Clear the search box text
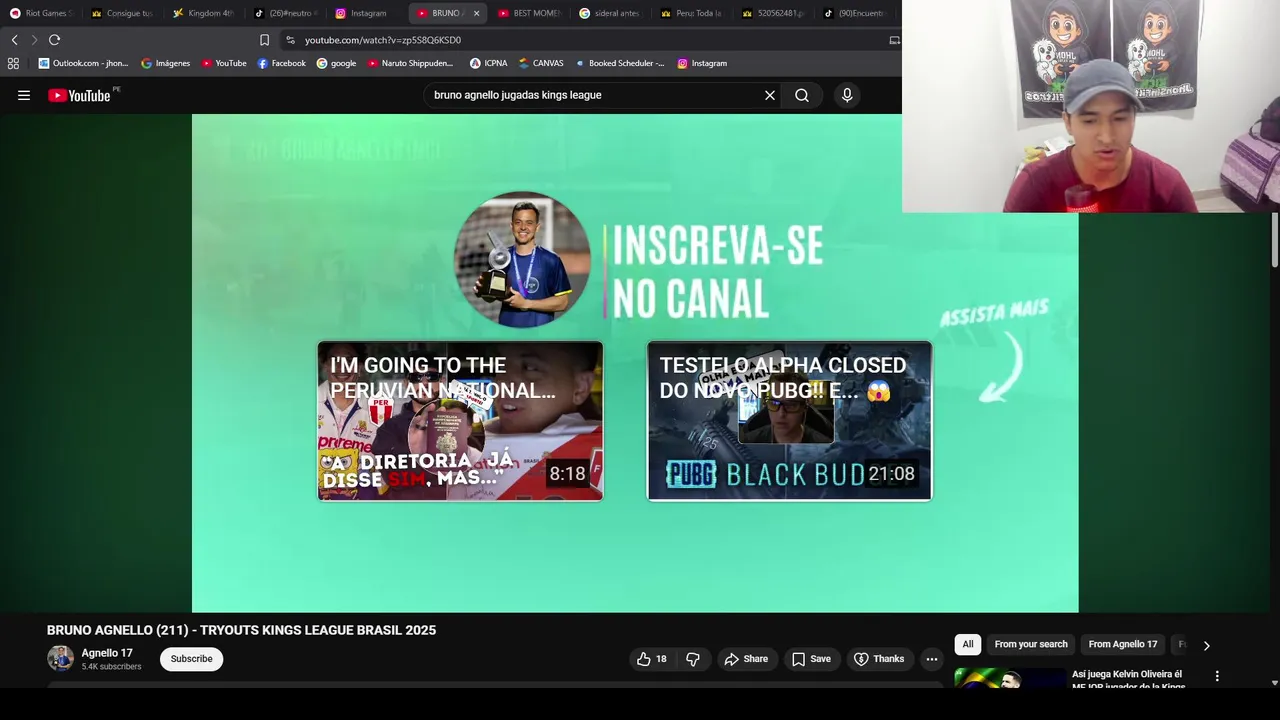The image size is (1280, 720). pos(770,95)
